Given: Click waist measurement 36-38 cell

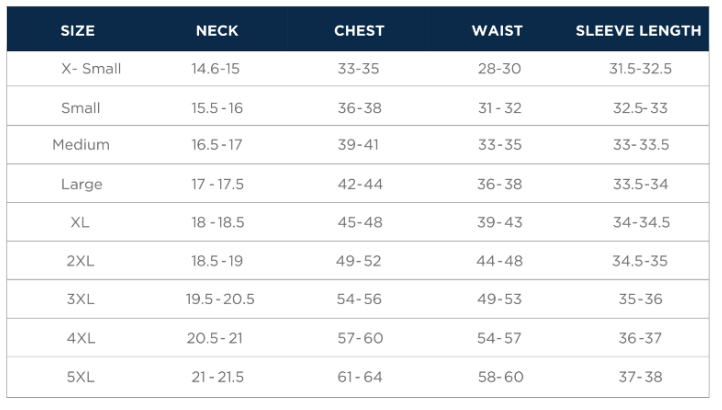Looking at the screenshot, I should pyautogui.click(x=499, y=184).
